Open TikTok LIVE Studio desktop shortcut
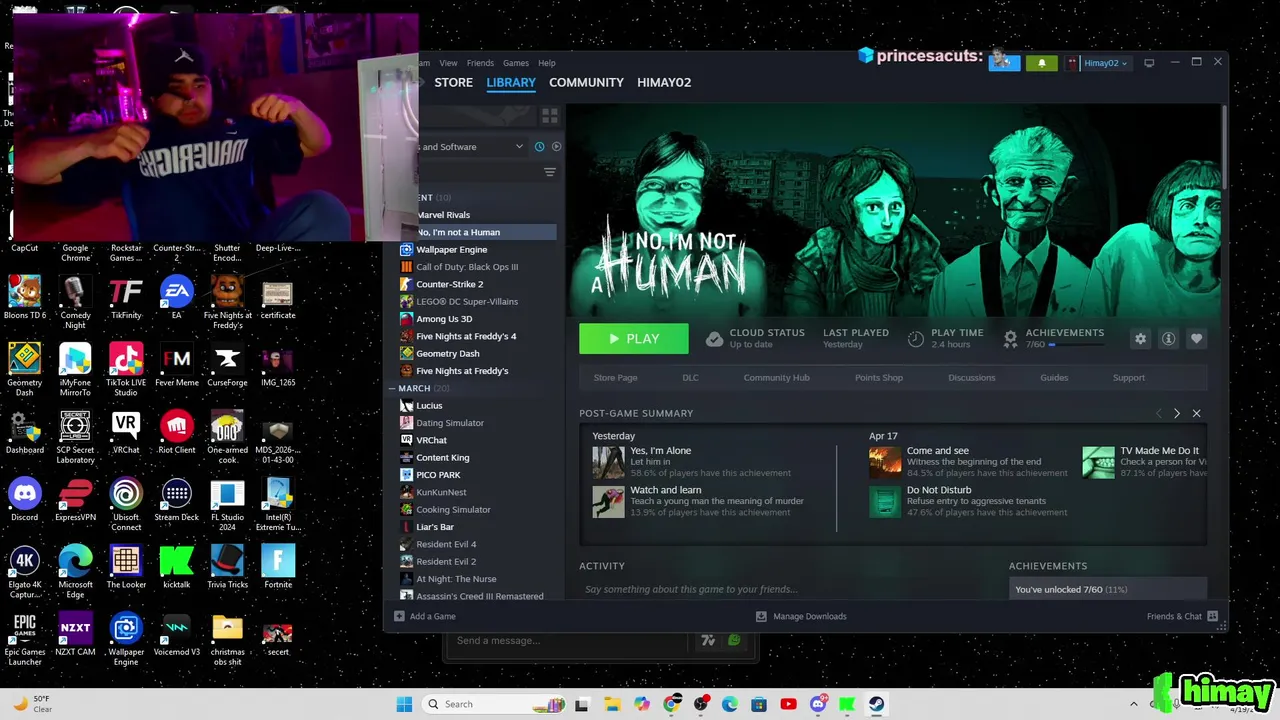Image resolution: width=1280 pixels, height=720 pixels. pyautogui.click(x=126, y=370)
